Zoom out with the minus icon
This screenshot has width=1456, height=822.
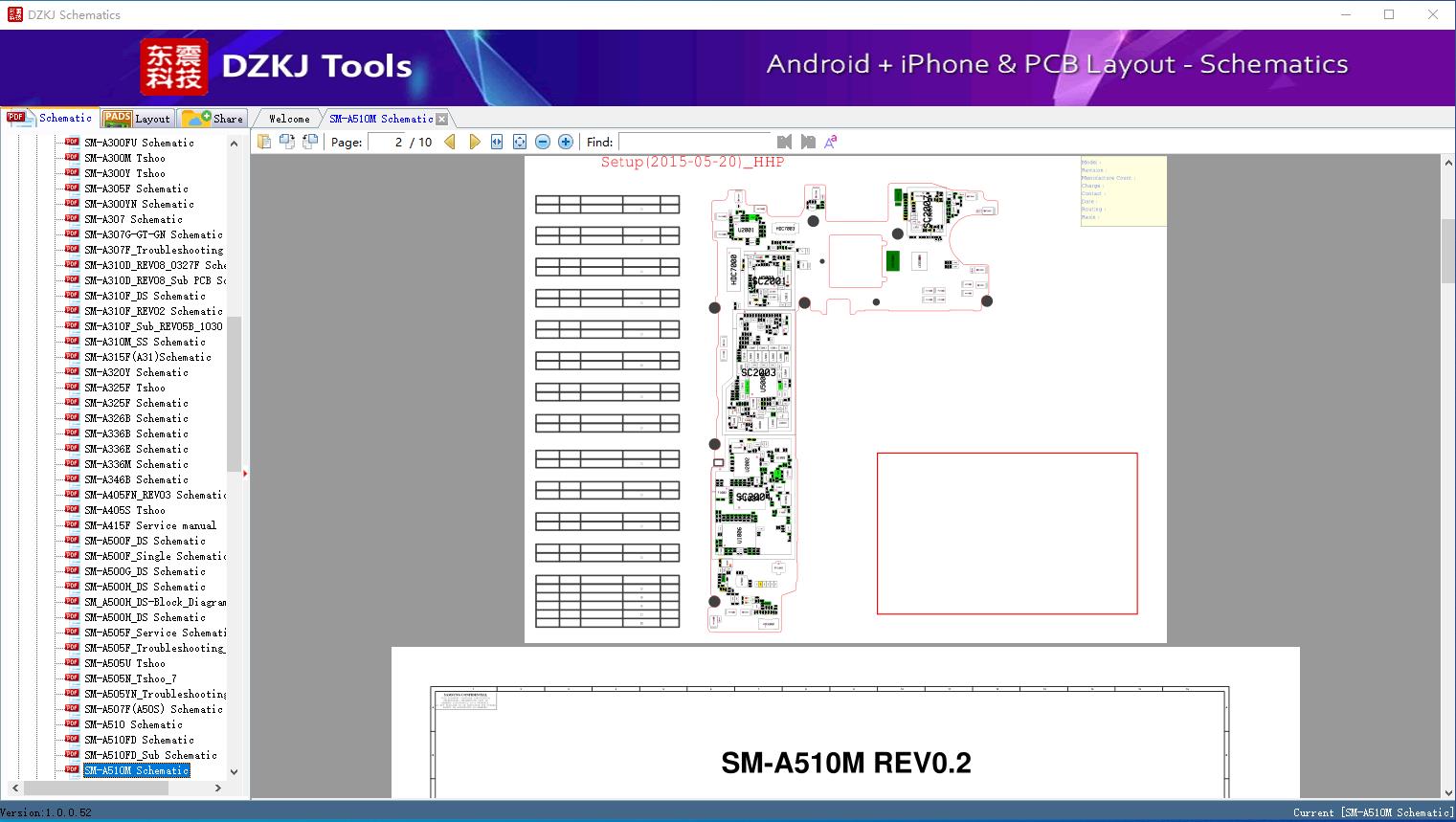543,142
